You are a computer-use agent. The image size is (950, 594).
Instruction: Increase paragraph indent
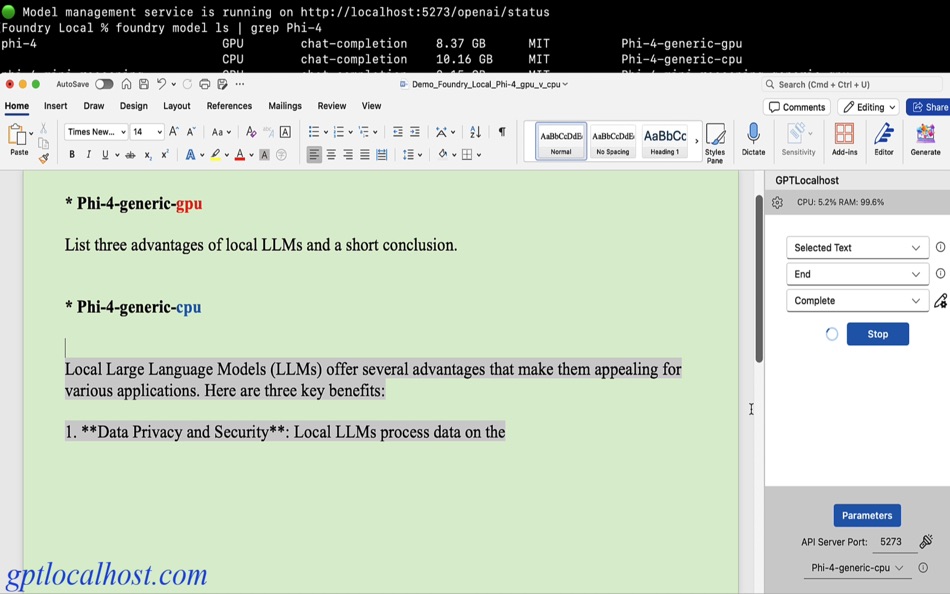414,132
